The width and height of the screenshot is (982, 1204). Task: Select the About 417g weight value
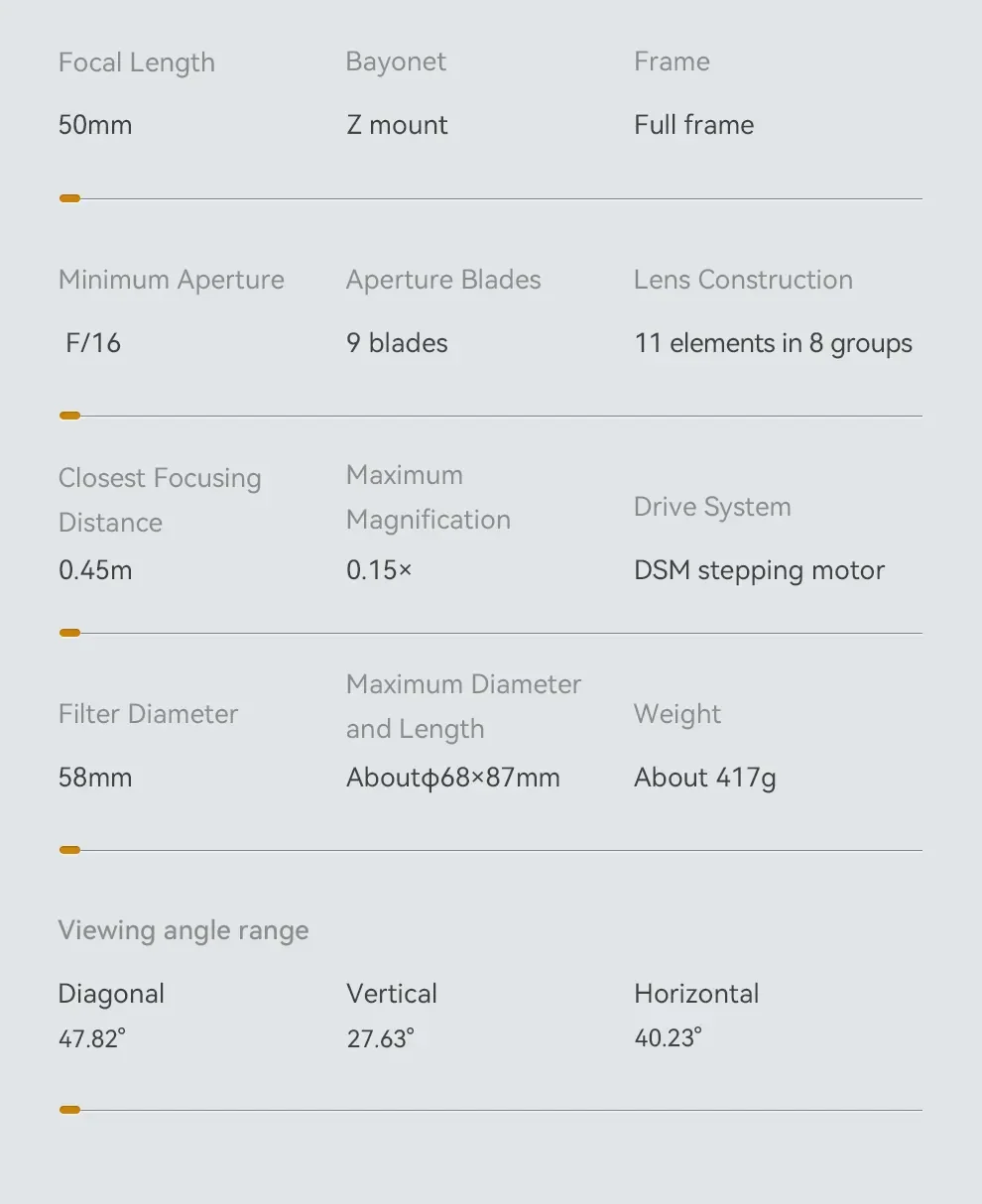coord(705,778)
